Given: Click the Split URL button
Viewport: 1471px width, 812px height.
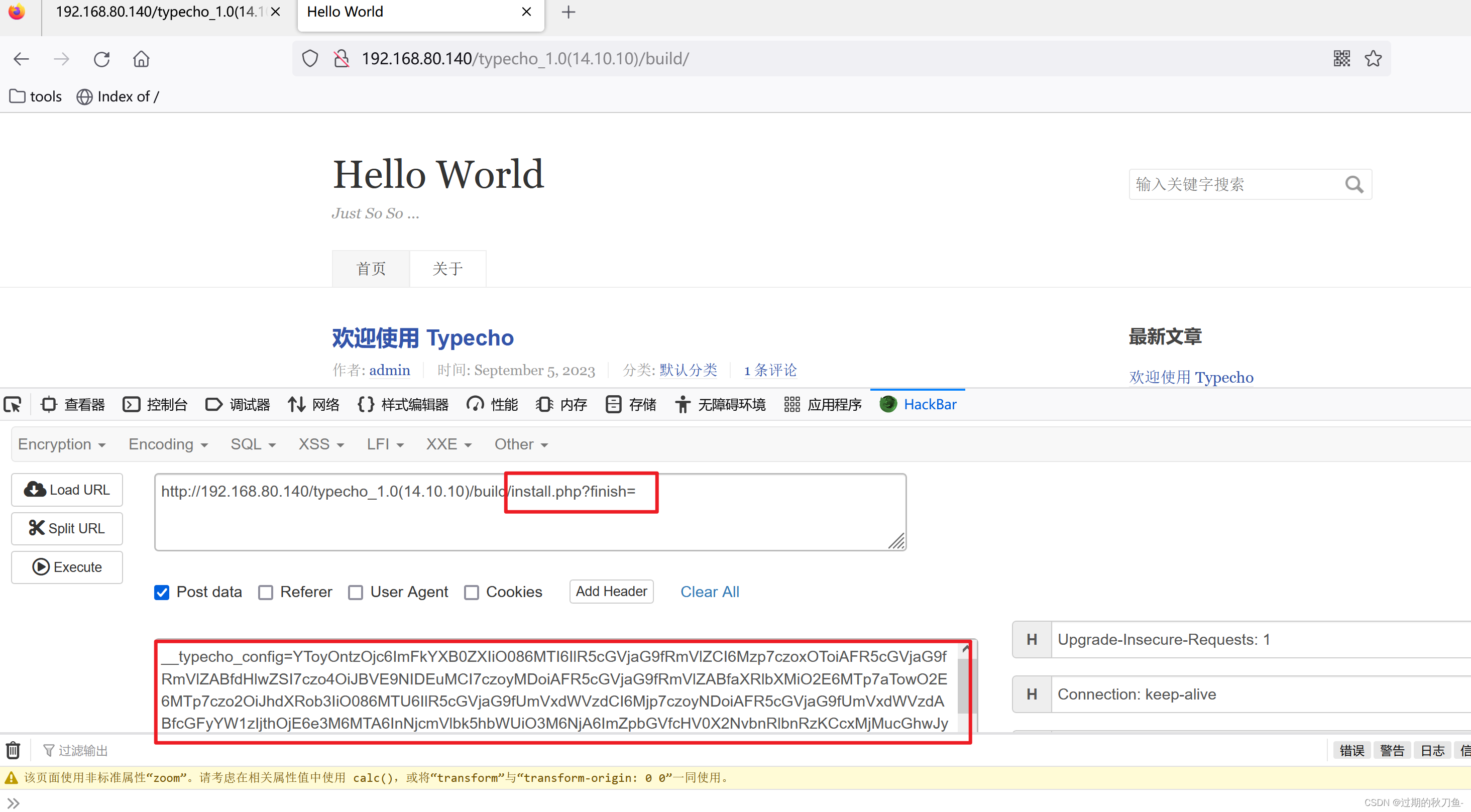Looking at the screenshot, I should [67, 529].
